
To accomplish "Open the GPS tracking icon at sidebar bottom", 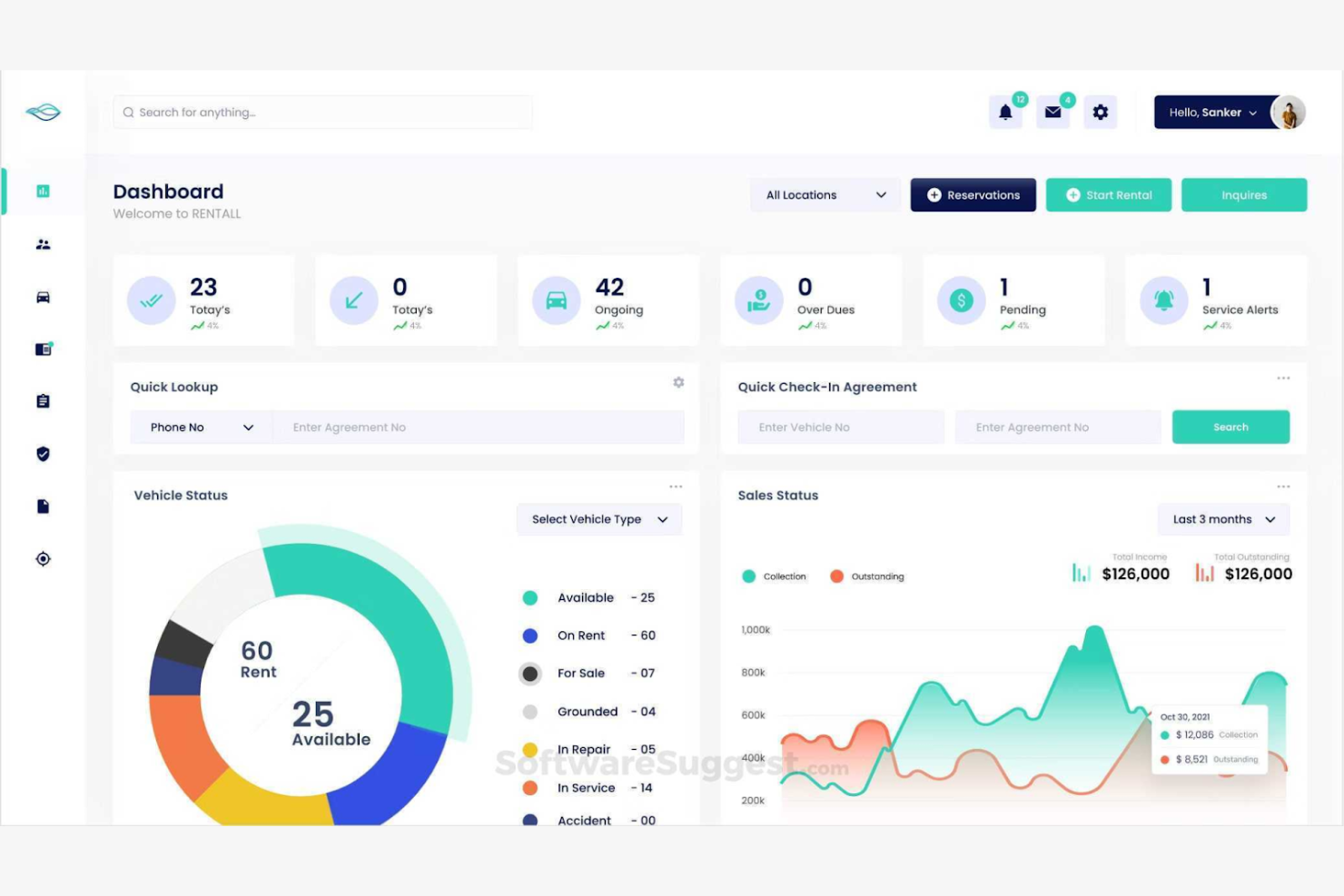I will 43,558.
